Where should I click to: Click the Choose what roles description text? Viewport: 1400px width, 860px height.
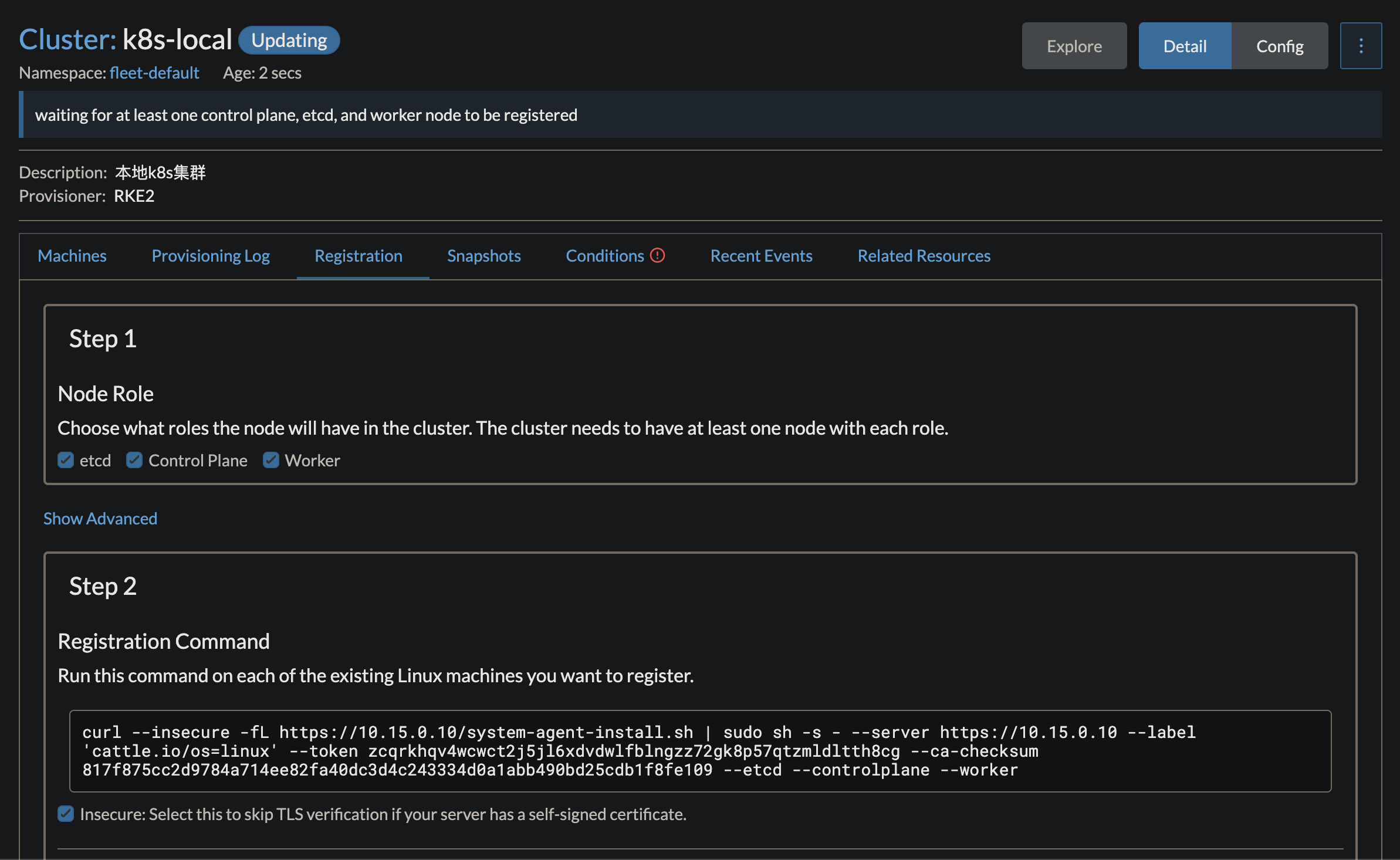coord(503,428)
